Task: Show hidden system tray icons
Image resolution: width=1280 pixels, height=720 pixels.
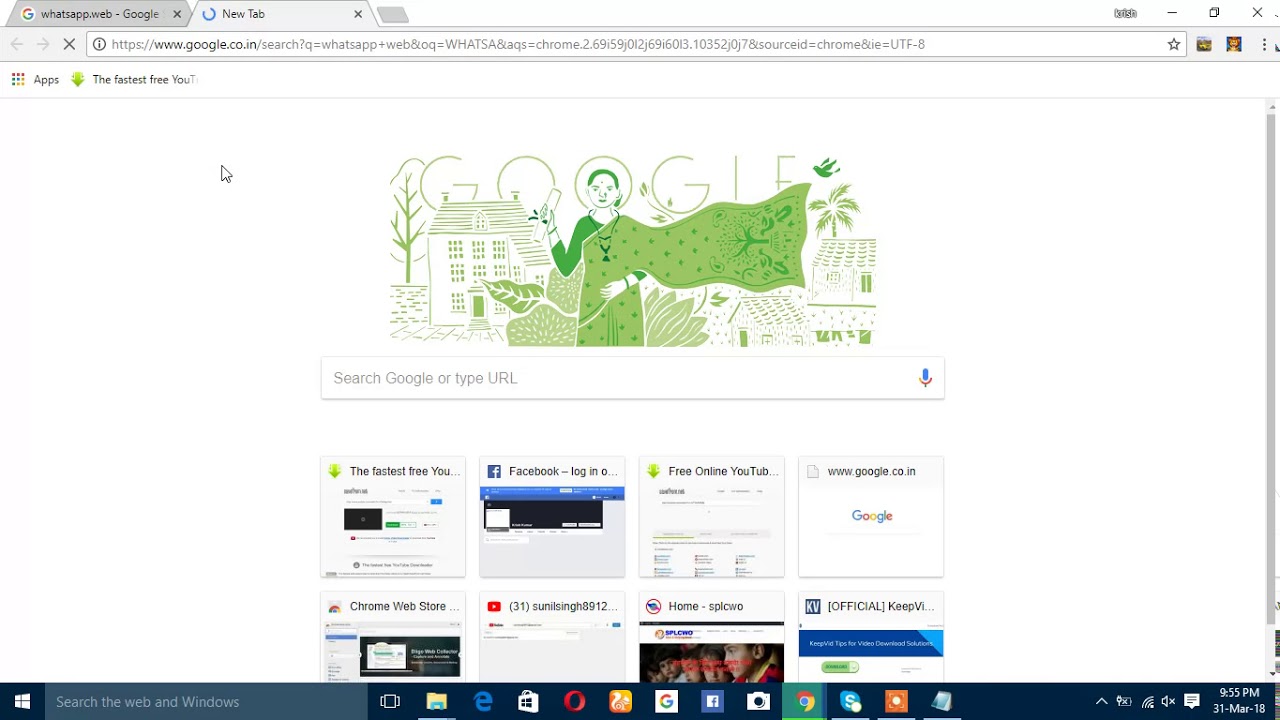Action: click(x=1101, y=702)
